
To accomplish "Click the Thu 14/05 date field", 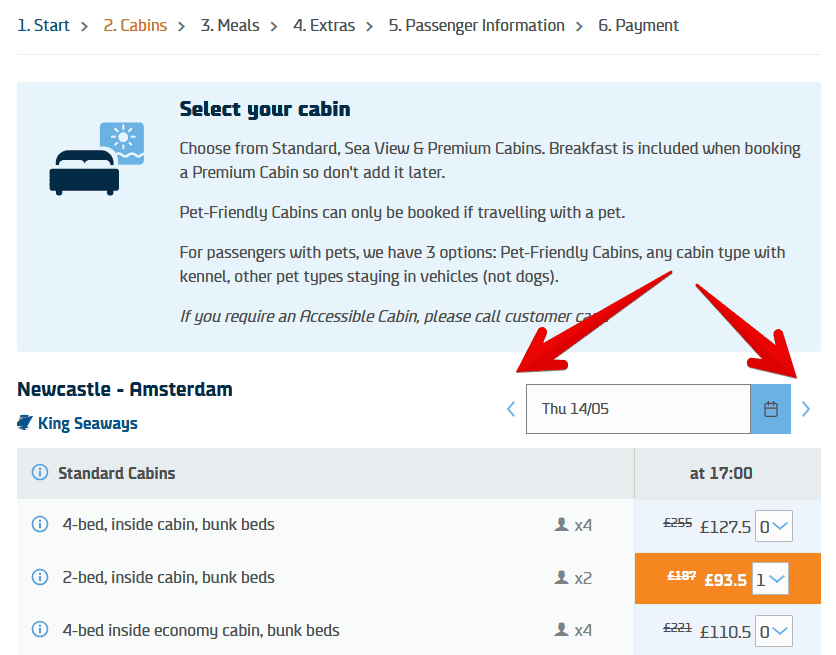I will click(638, 409).
